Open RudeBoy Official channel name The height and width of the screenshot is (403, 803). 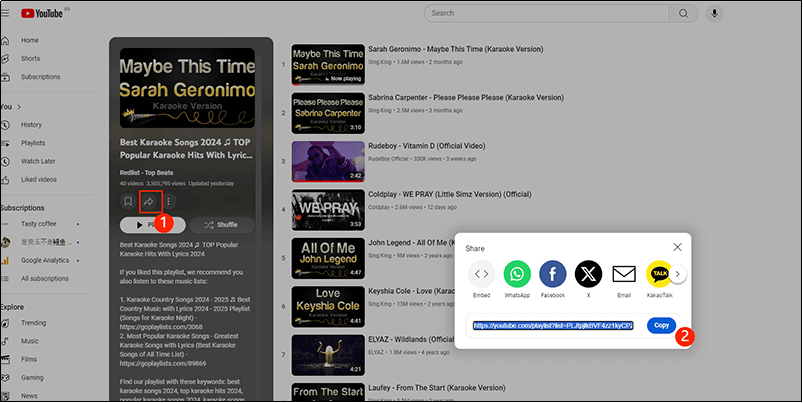click(388, 159)
